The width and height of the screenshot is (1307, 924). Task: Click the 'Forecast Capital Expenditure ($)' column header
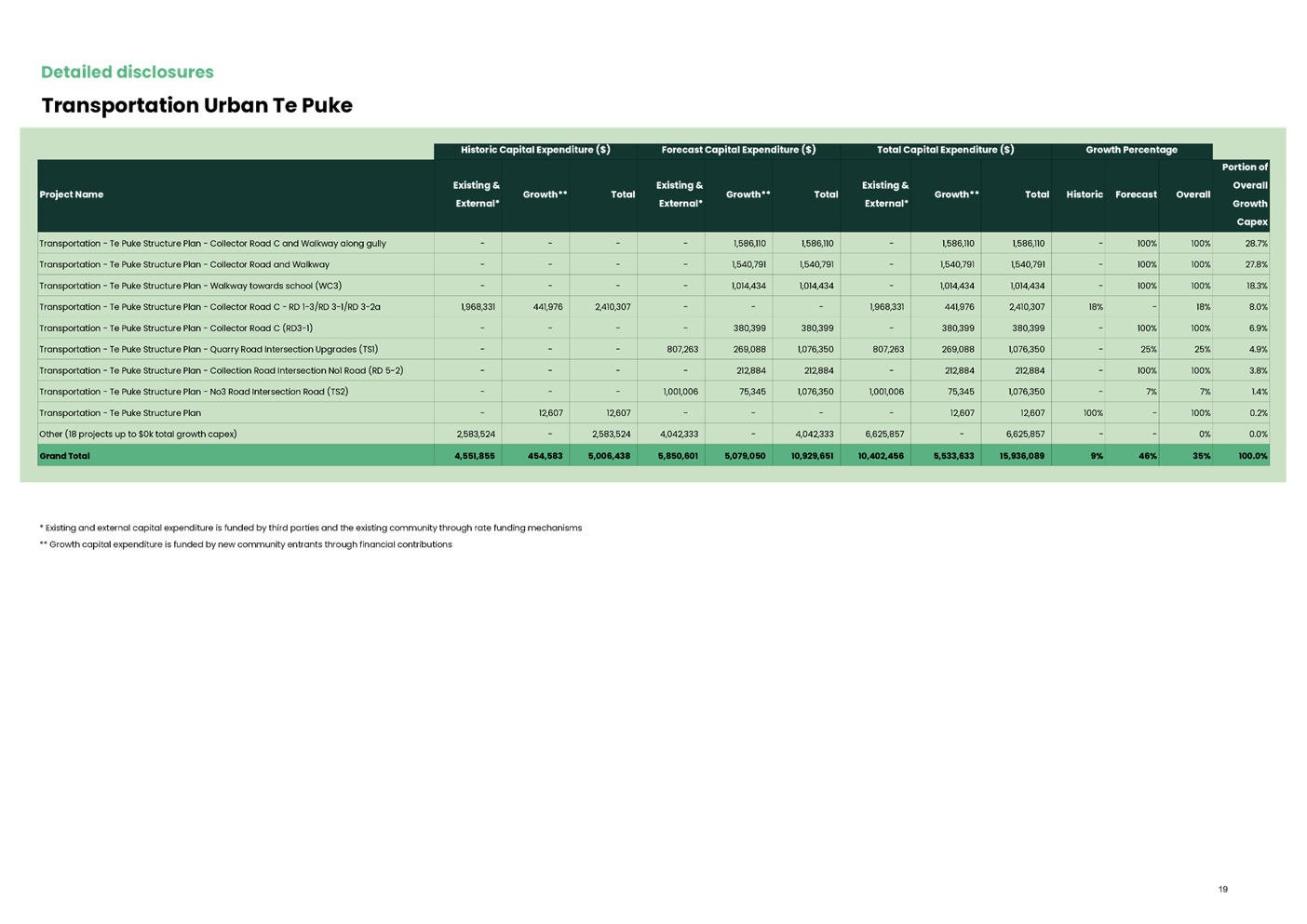[736, 149]
